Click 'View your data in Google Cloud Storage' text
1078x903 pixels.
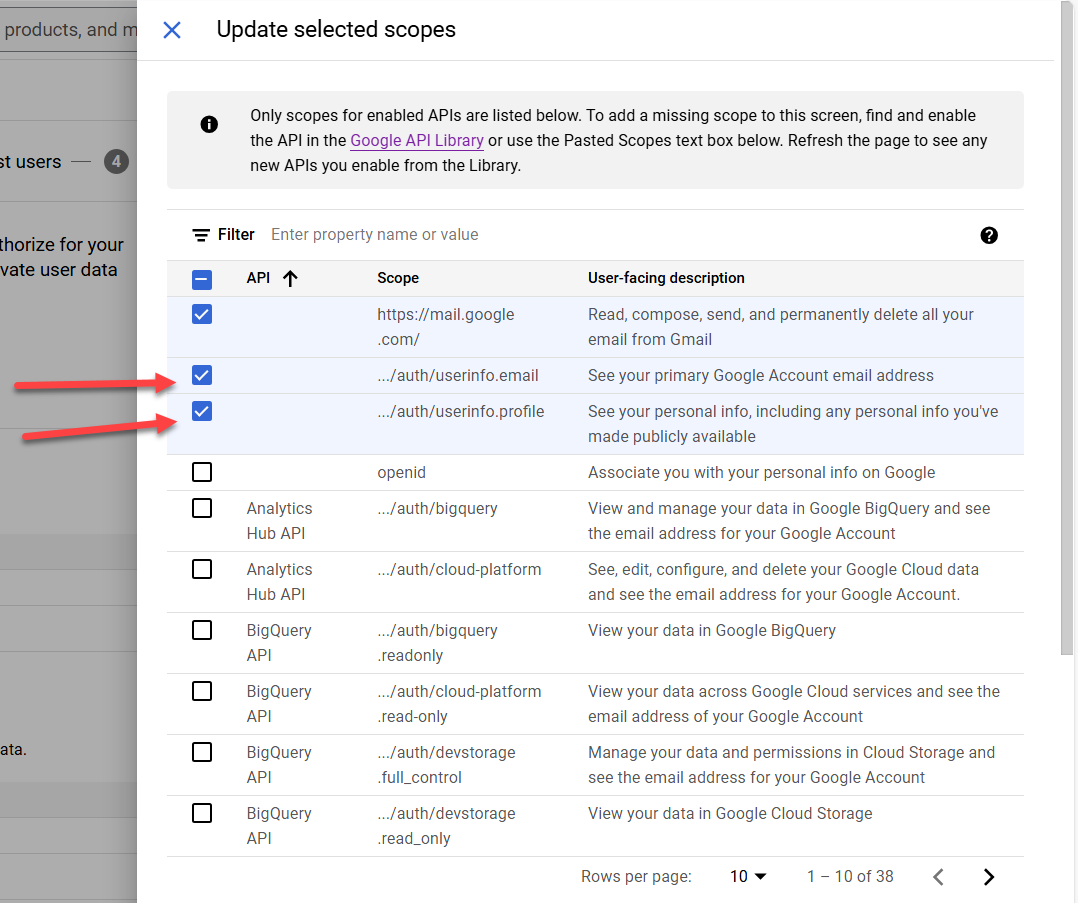(730, 814)
